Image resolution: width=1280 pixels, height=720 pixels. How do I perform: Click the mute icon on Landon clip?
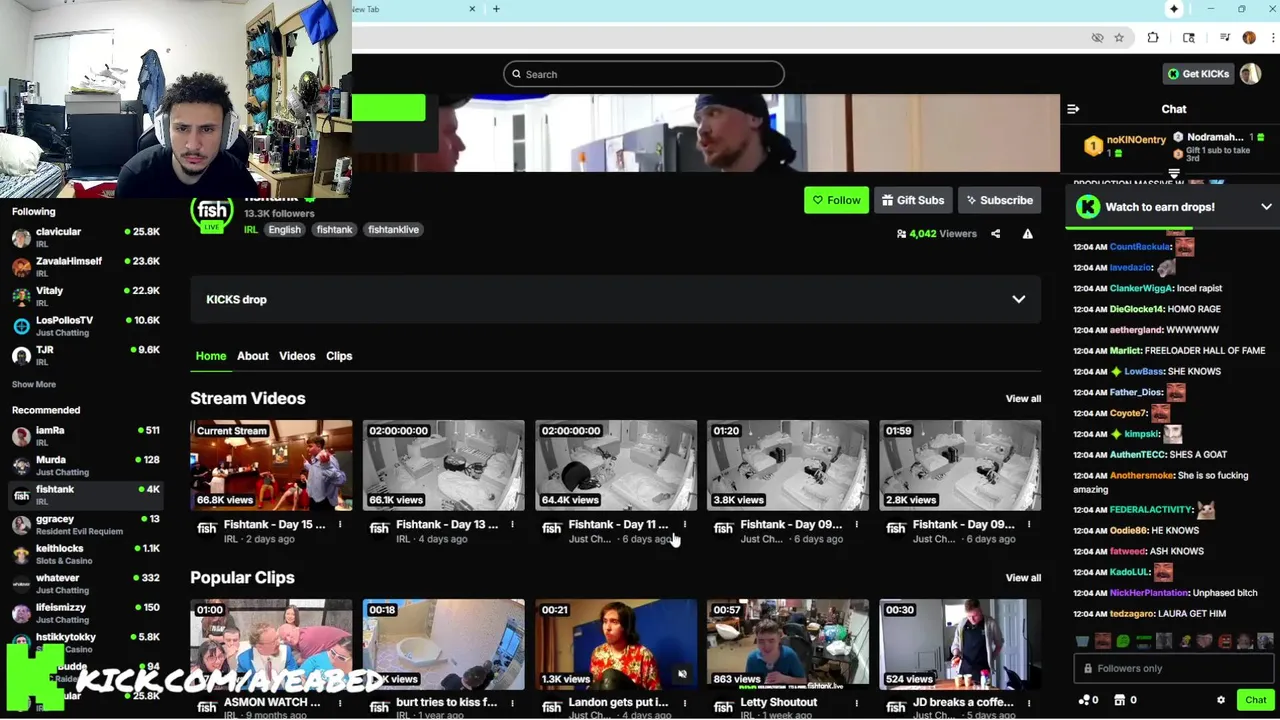point(682,675)
